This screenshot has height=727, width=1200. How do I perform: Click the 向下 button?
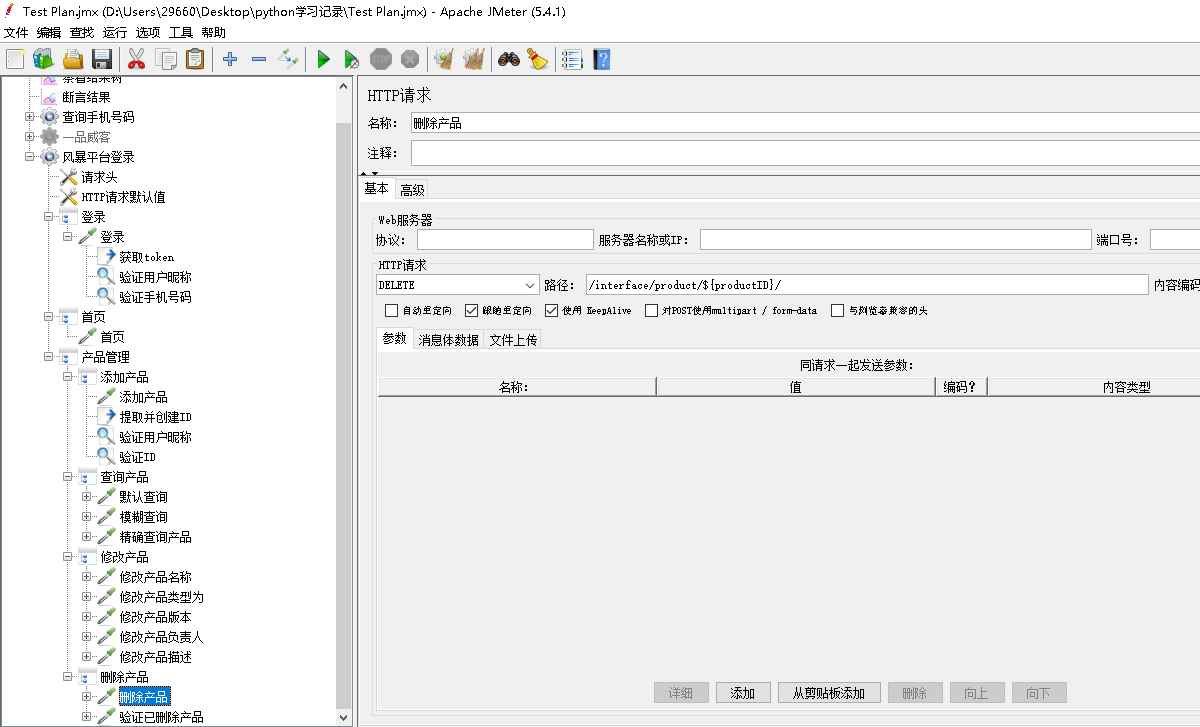(1039, 693)
